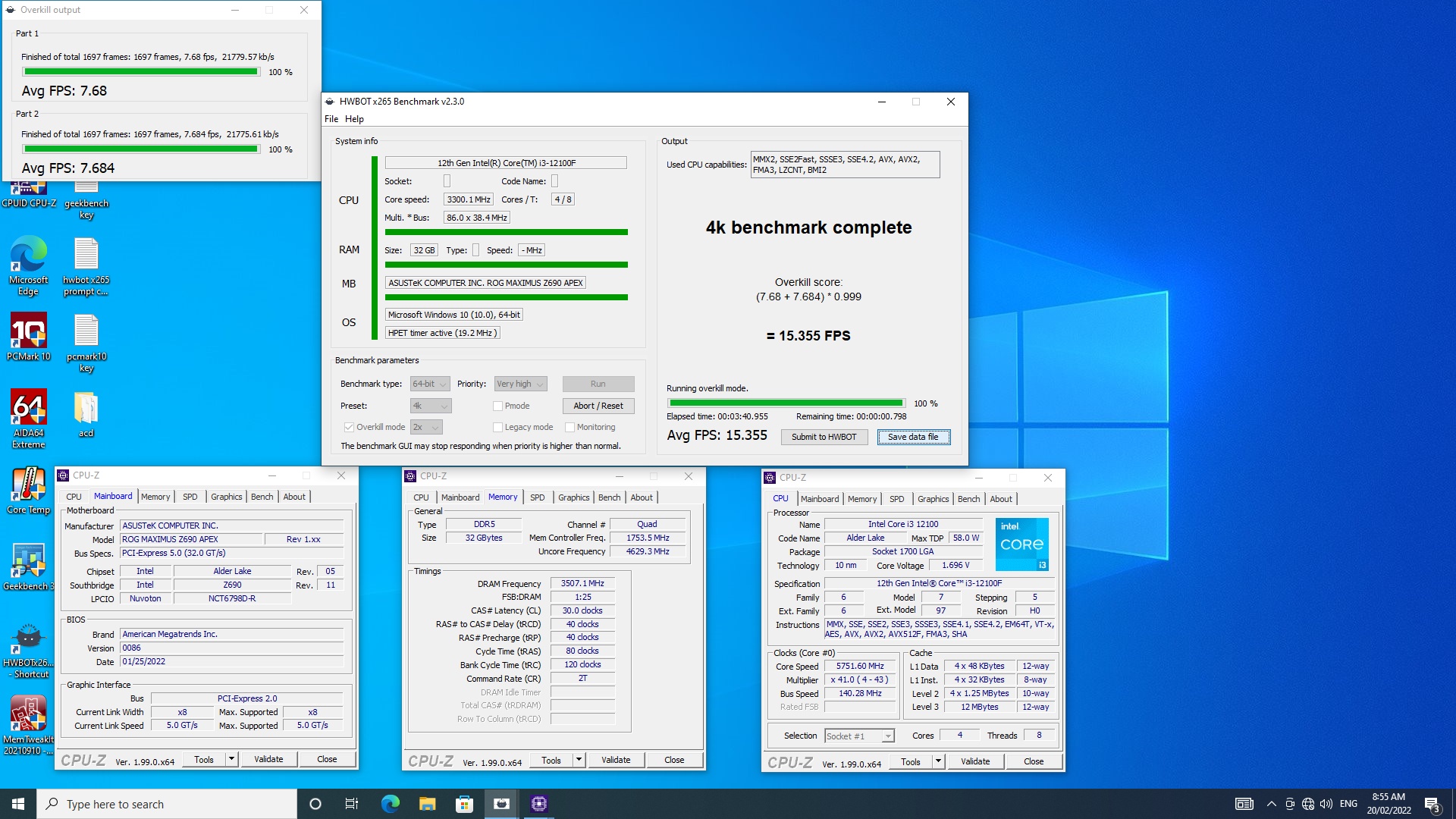Enable Monitoring checkbox

pyautogui.click(x=570, y=427)
